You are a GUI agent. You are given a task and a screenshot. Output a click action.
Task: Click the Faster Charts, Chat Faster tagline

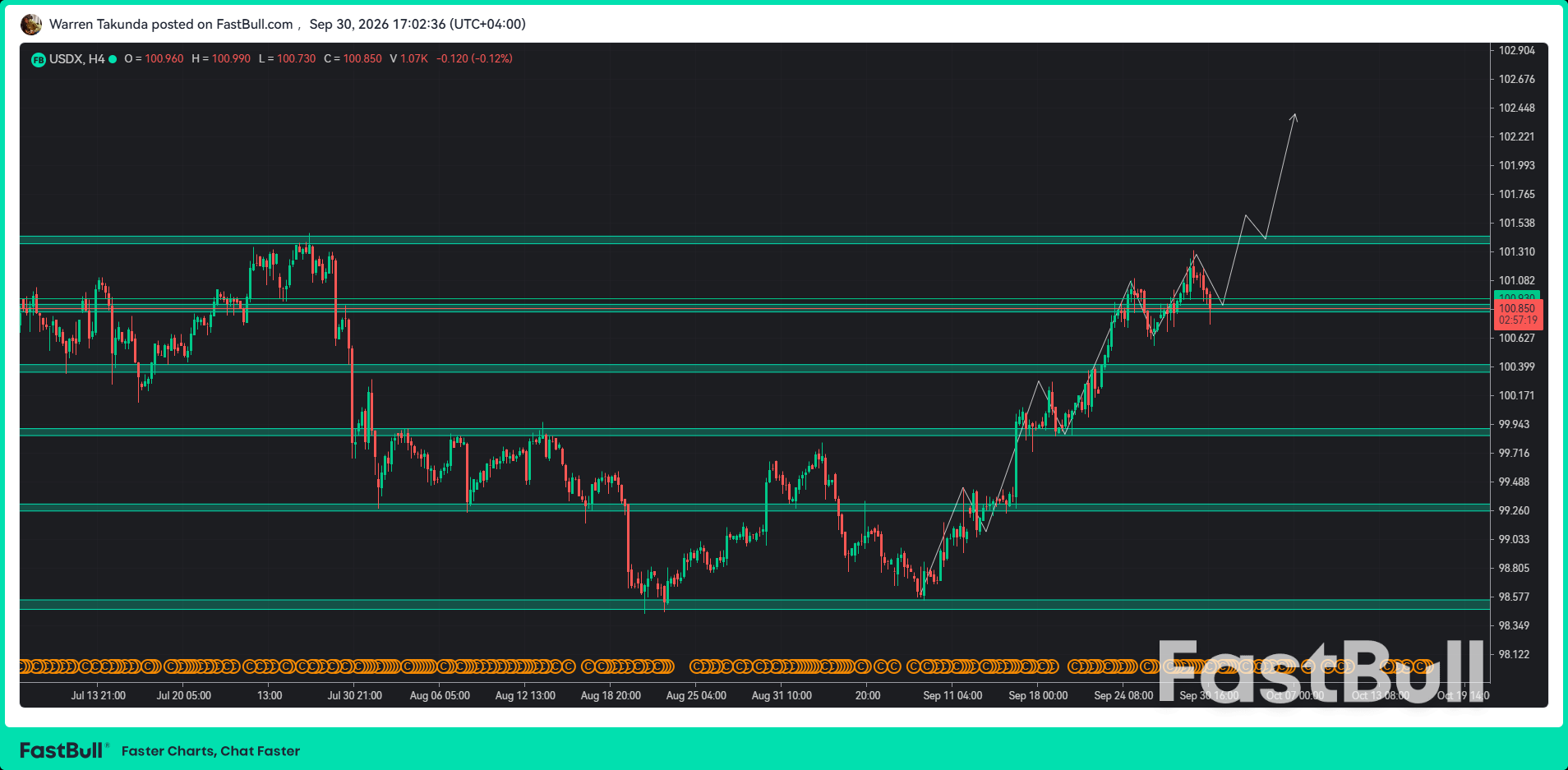tap(210, 751)
